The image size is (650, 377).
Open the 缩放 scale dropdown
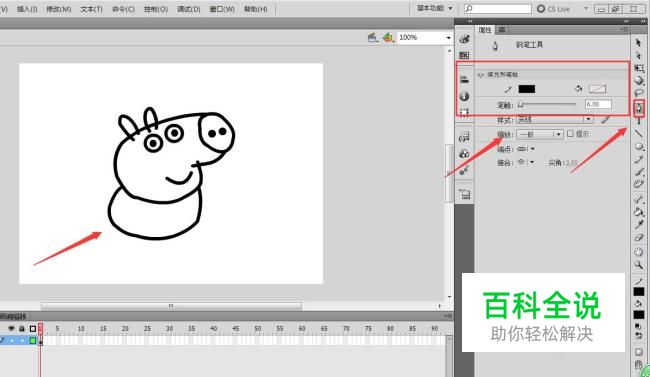pos(539,134)
